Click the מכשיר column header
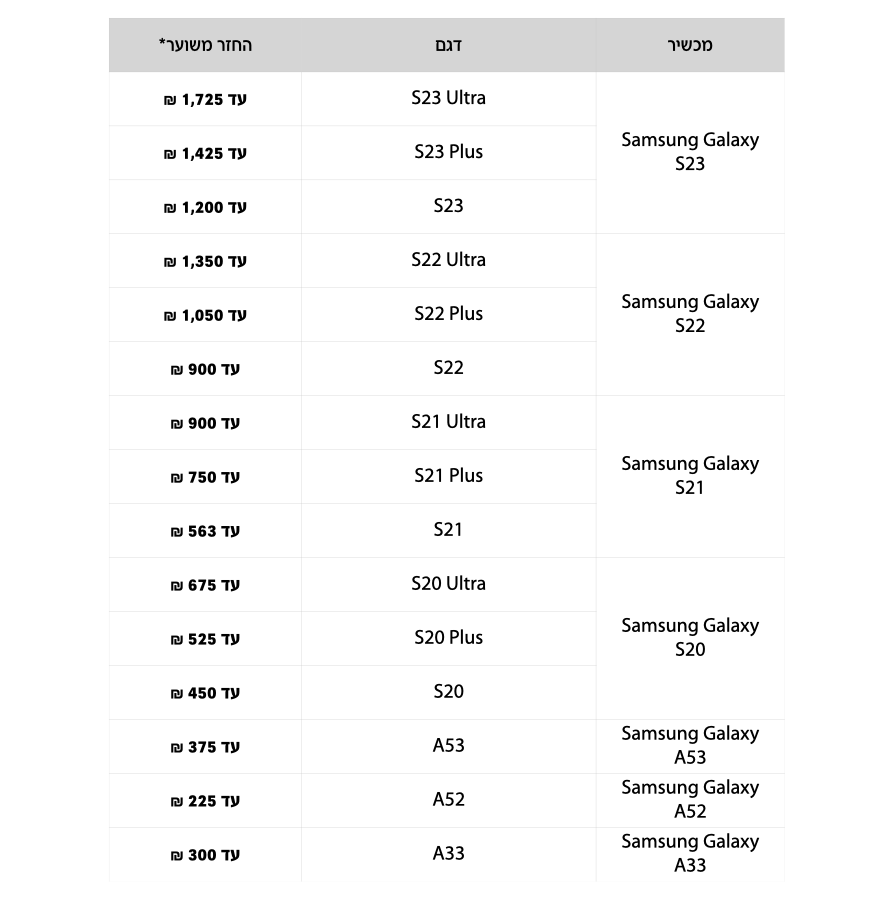Screen dimensions: 893x900 pos(690,45)
